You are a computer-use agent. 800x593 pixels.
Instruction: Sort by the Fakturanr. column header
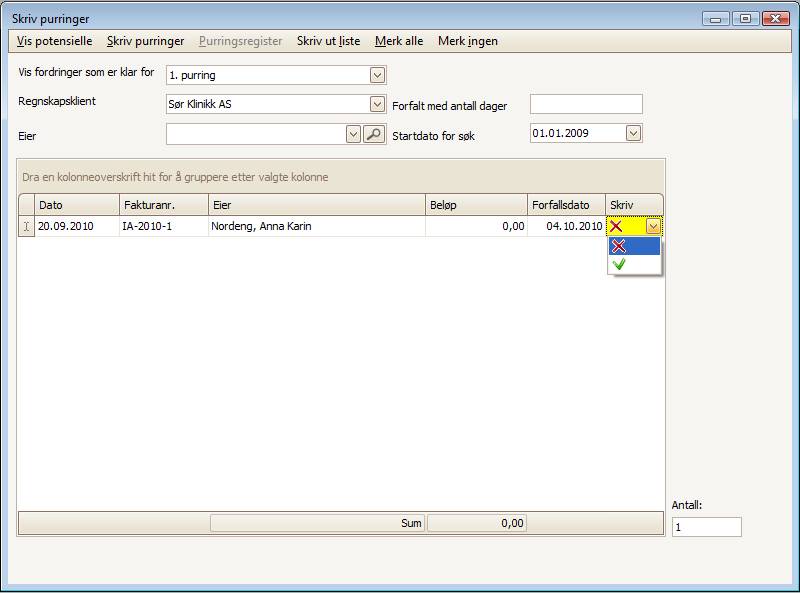164,205
